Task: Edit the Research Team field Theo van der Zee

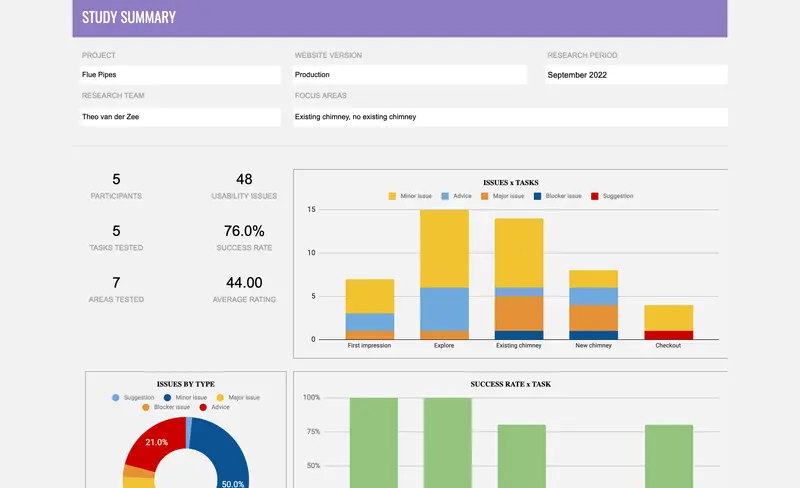Action: 180,117
